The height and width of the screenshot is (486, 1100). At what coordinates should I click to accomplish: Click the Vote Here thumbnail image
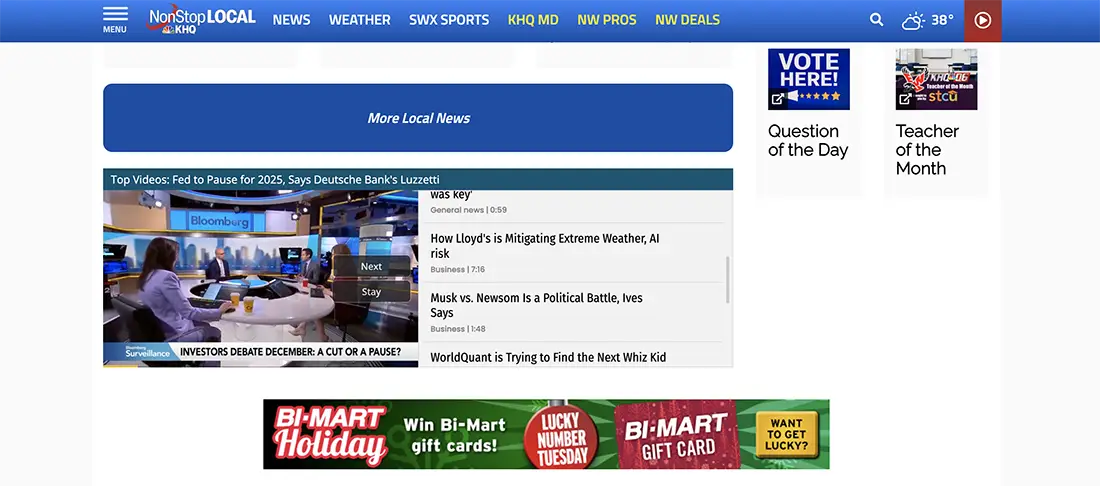(809, 79)
